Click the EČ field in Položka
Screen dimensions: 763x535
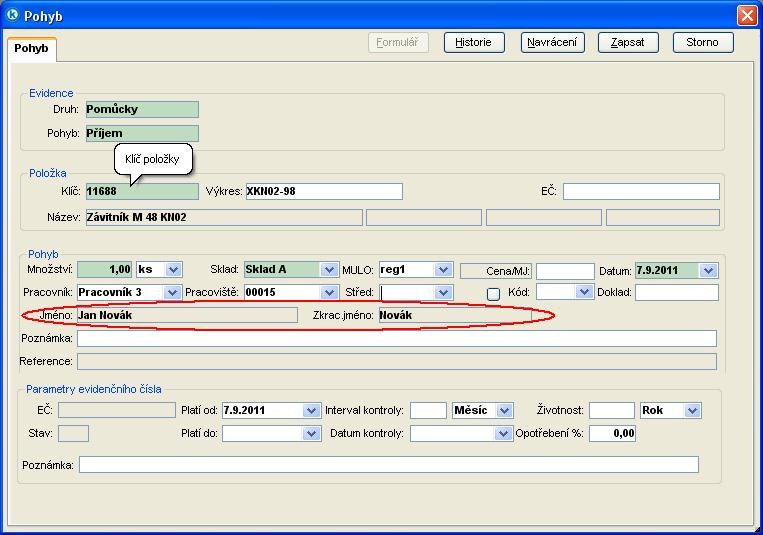tap(641, 191)
